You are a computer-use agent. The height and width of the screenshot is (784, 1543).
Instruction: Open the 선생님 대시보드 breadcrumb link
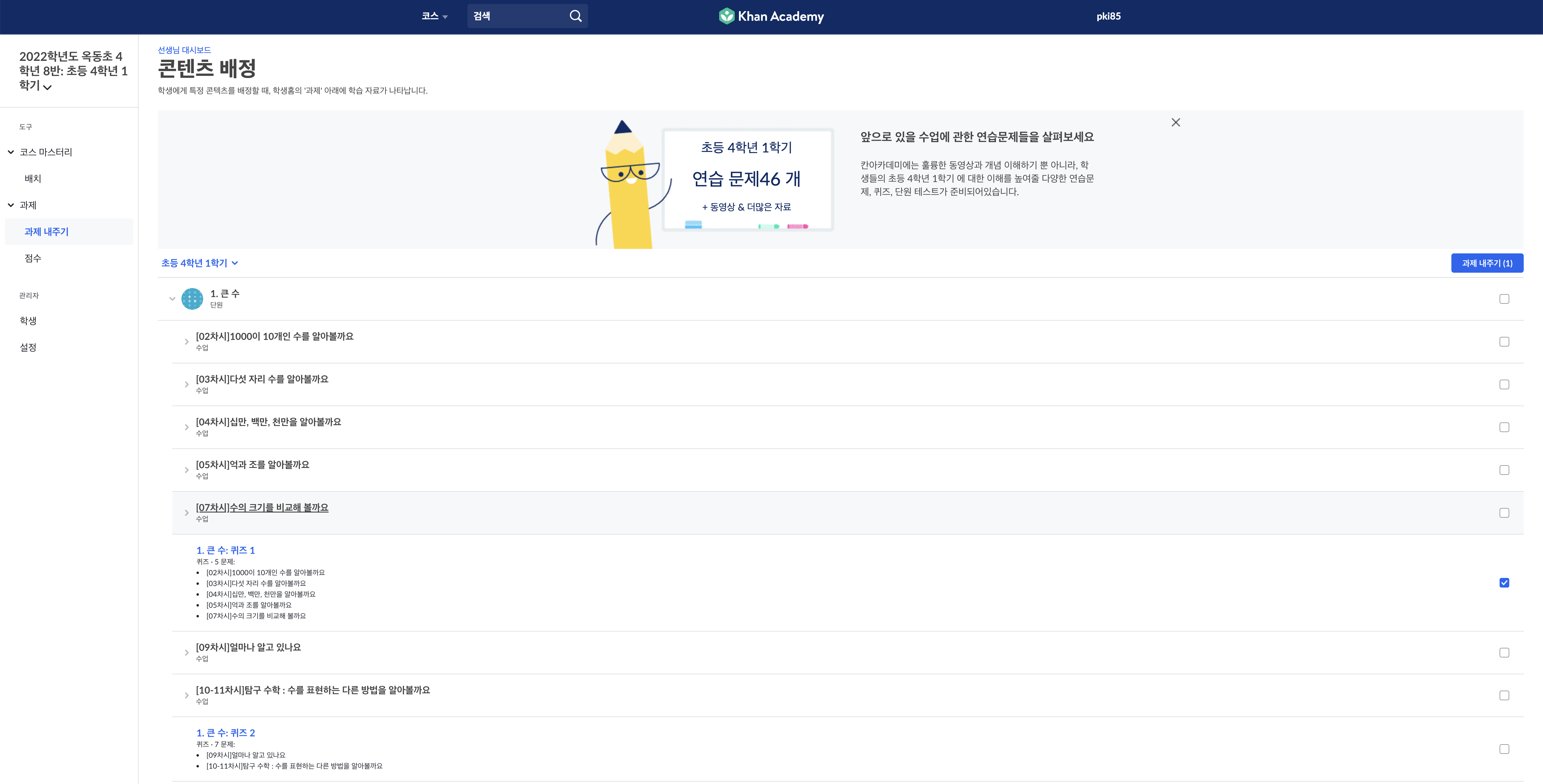pos(184,50)
